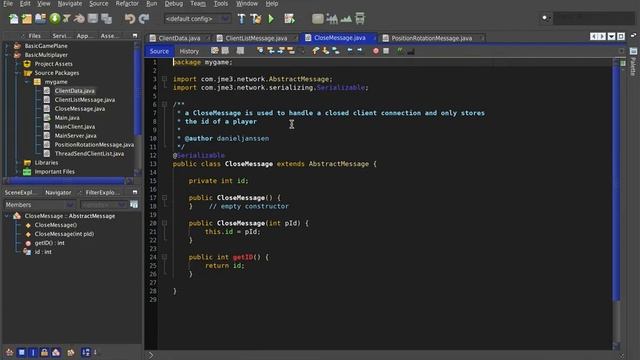The image size is (640, 360).
Task: Click the next bookmark icon in editor toolbar
Action: click(x=326, y=51)
